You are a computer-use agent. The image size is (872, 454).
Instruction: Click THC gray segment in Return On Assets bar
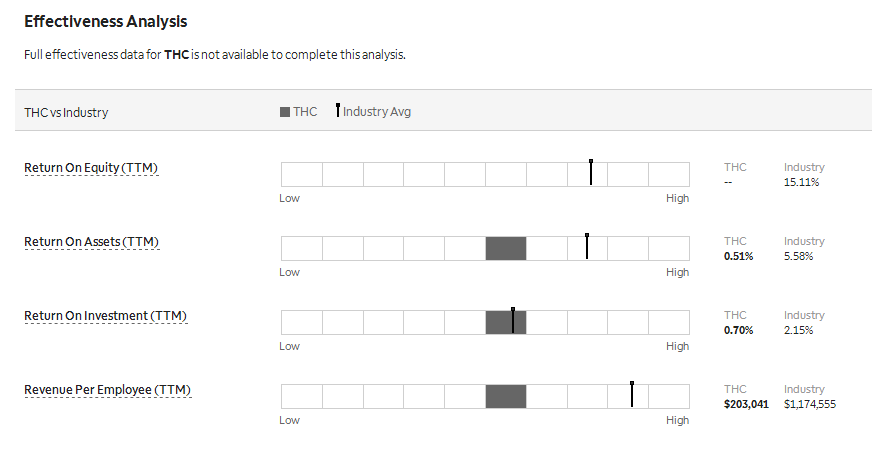click(x=506, y=248)
